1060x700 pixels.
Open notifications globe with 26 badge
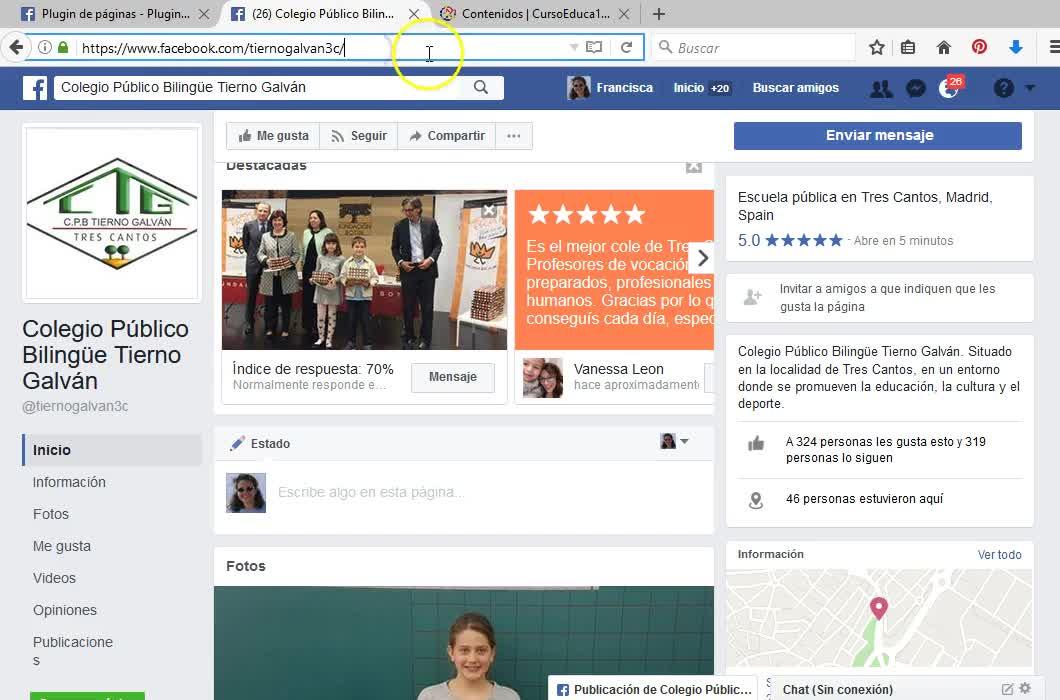point(950,87)
